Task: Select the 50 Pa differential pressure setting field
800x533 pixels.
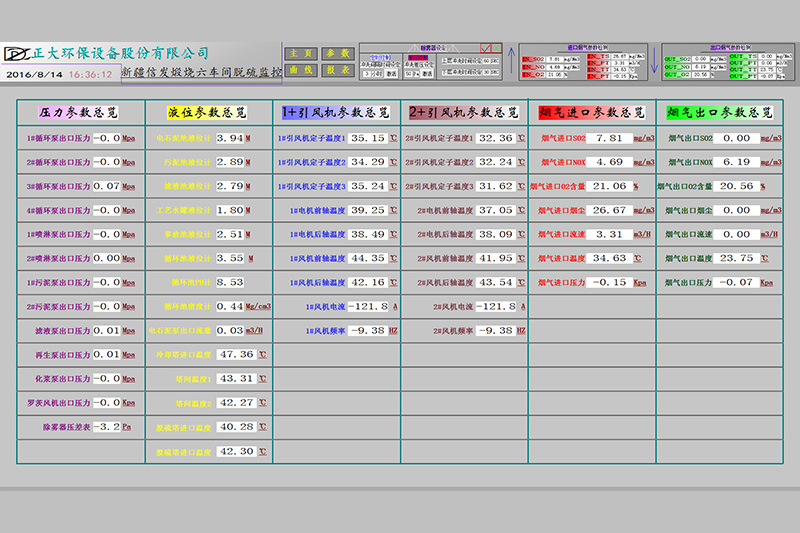Action: tap(411, 74)
